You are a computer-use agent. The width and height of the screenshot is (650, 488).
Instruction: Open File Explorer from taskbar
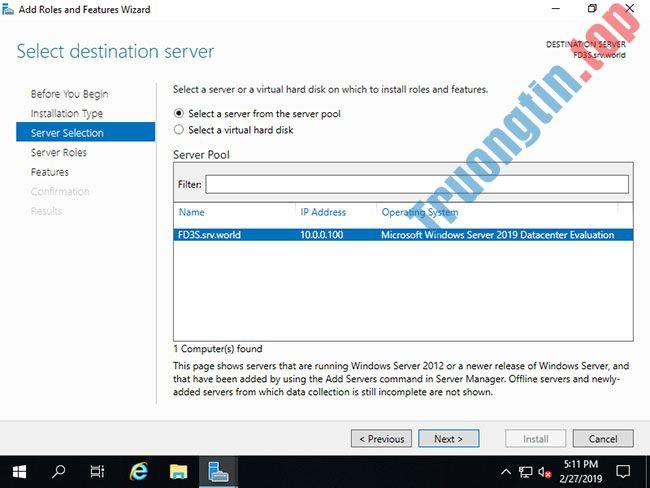click(x=178, y=472)
